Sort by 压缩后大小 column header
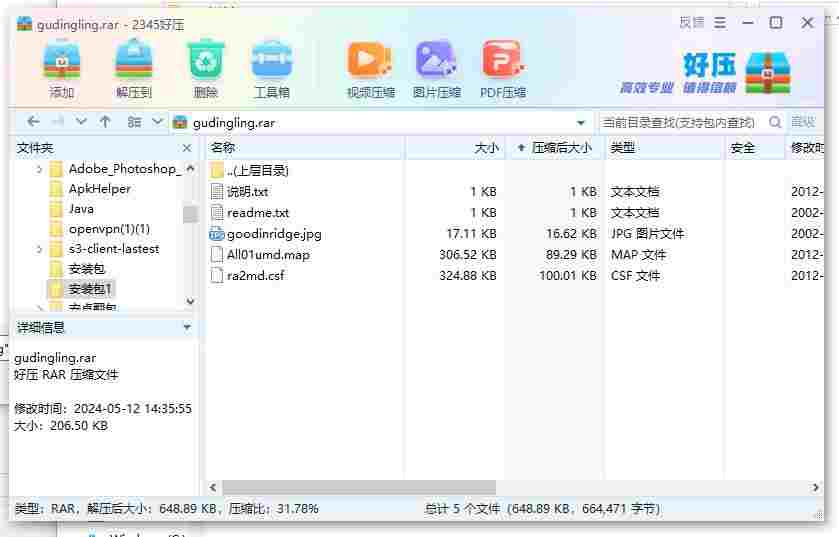 pos(555,148)
